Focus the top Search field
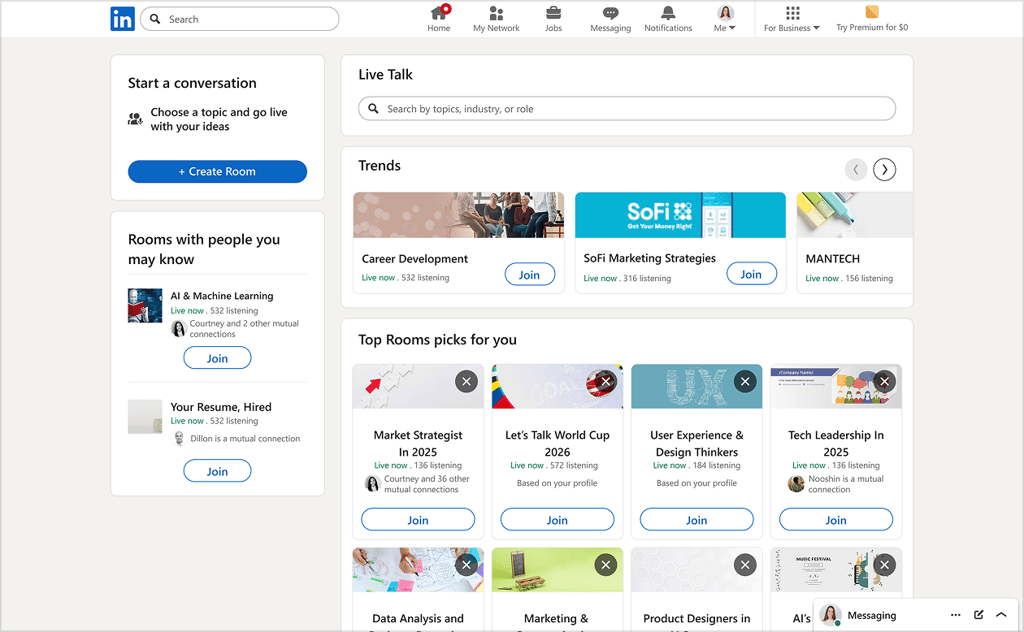This screenshot has height=632, width=1024. click(x=239, y=19)
